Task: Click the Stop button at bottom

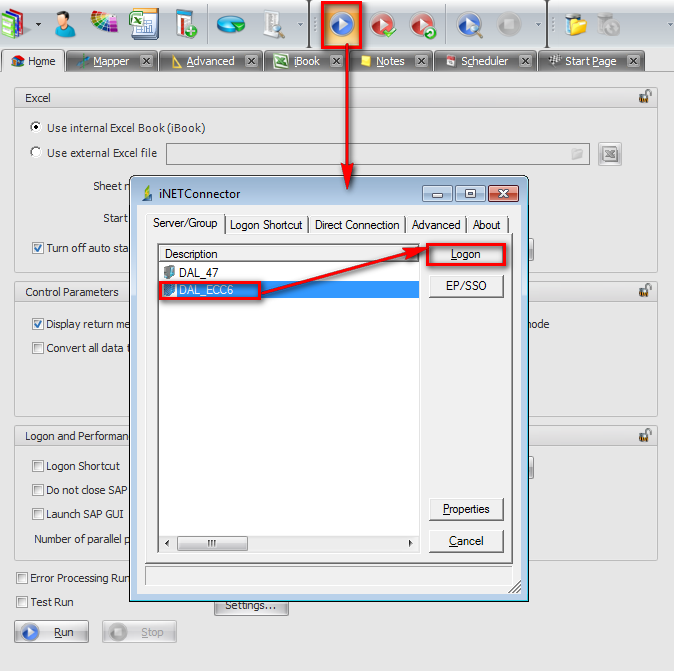Action: [139, 632]
